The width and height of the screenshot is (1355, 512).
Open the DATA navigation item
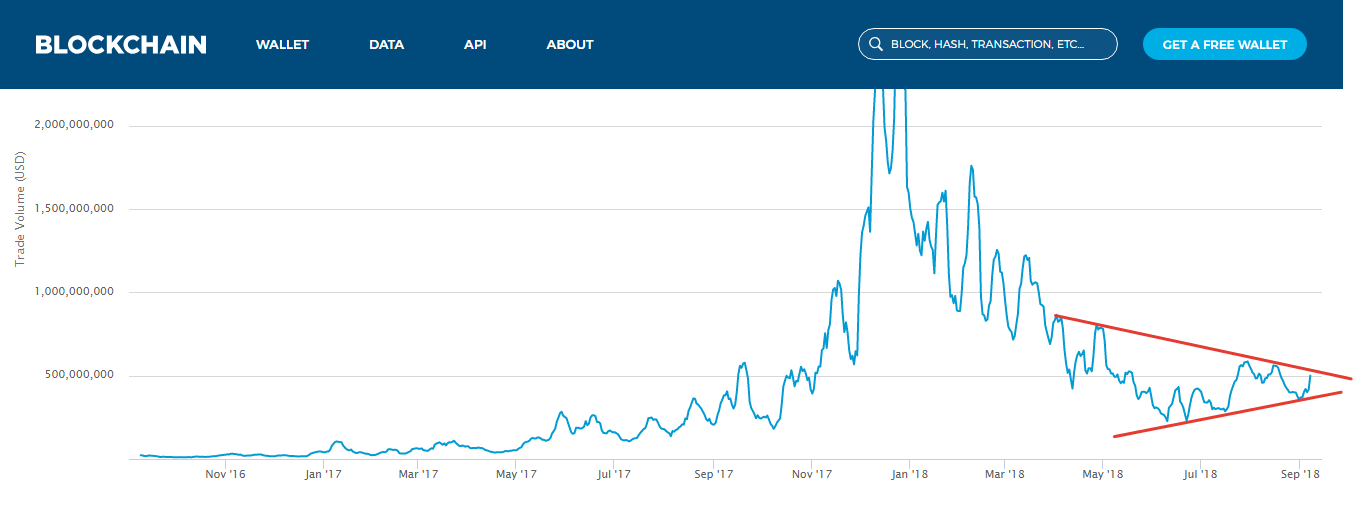point(386,44)
